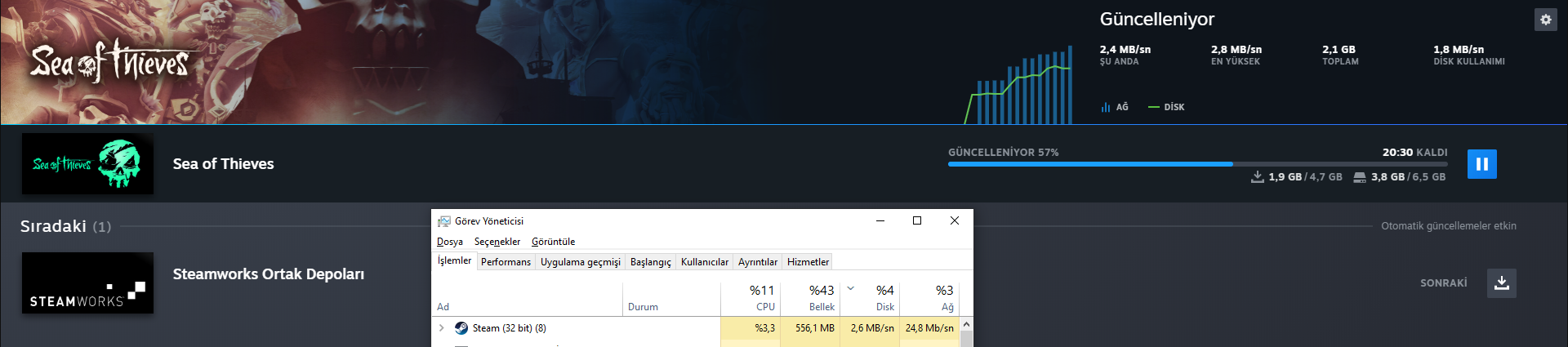Switch to the Performans tab
Viewport: 1568px width, 347px height.
click(506, 262)
